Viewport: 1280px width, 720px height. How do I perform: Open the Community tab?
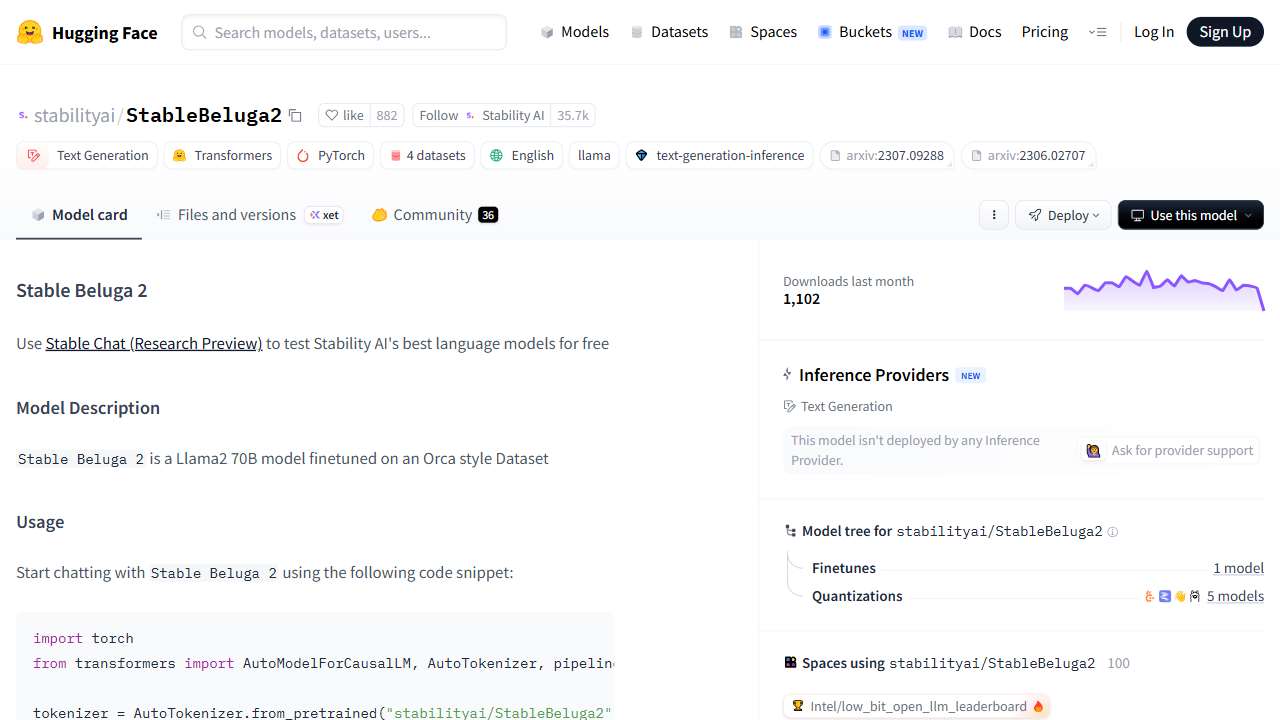point(432,215)
